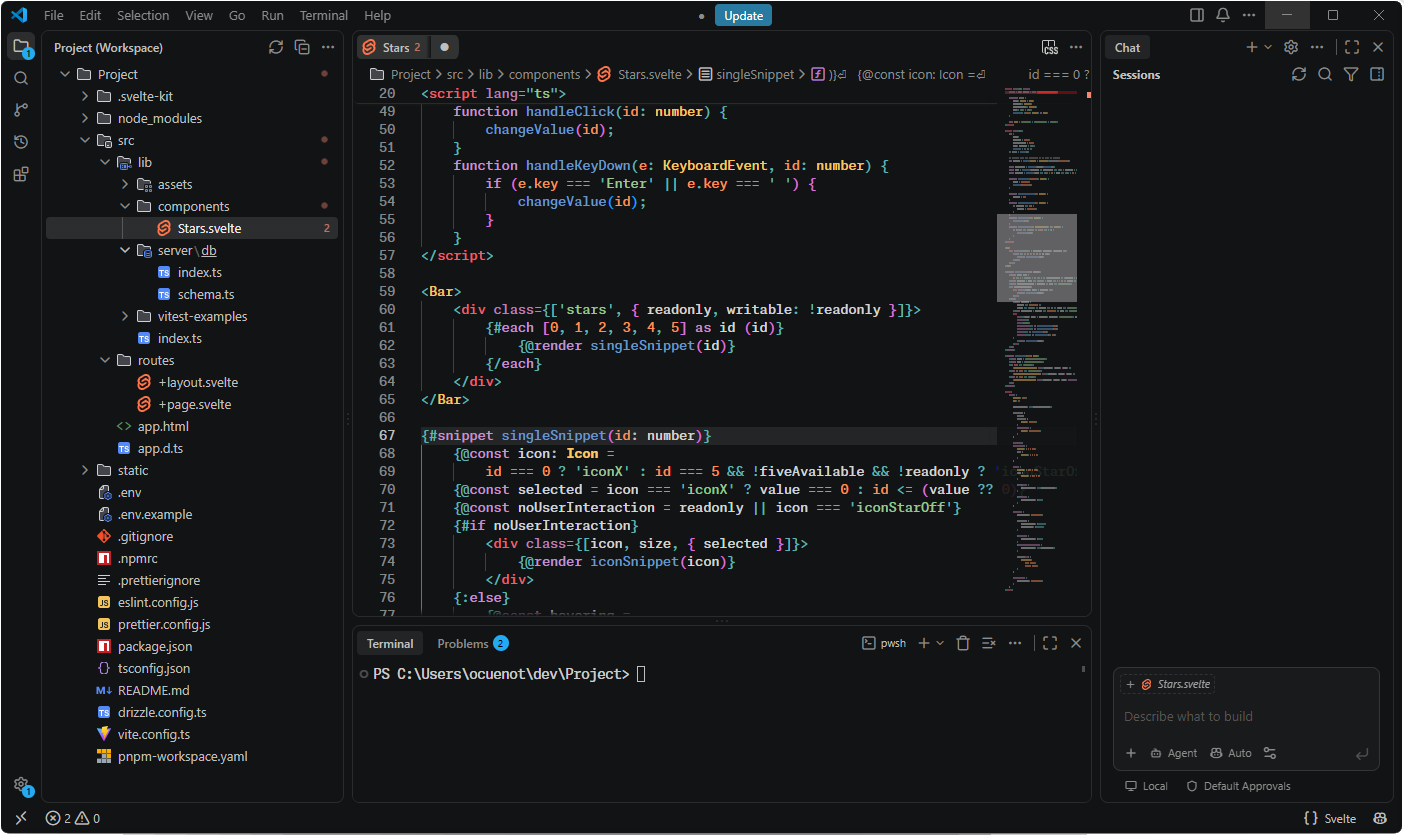Open Copilot status icon in status bar
Viewport: 1404px width, 835px height.
(1380, 818)
